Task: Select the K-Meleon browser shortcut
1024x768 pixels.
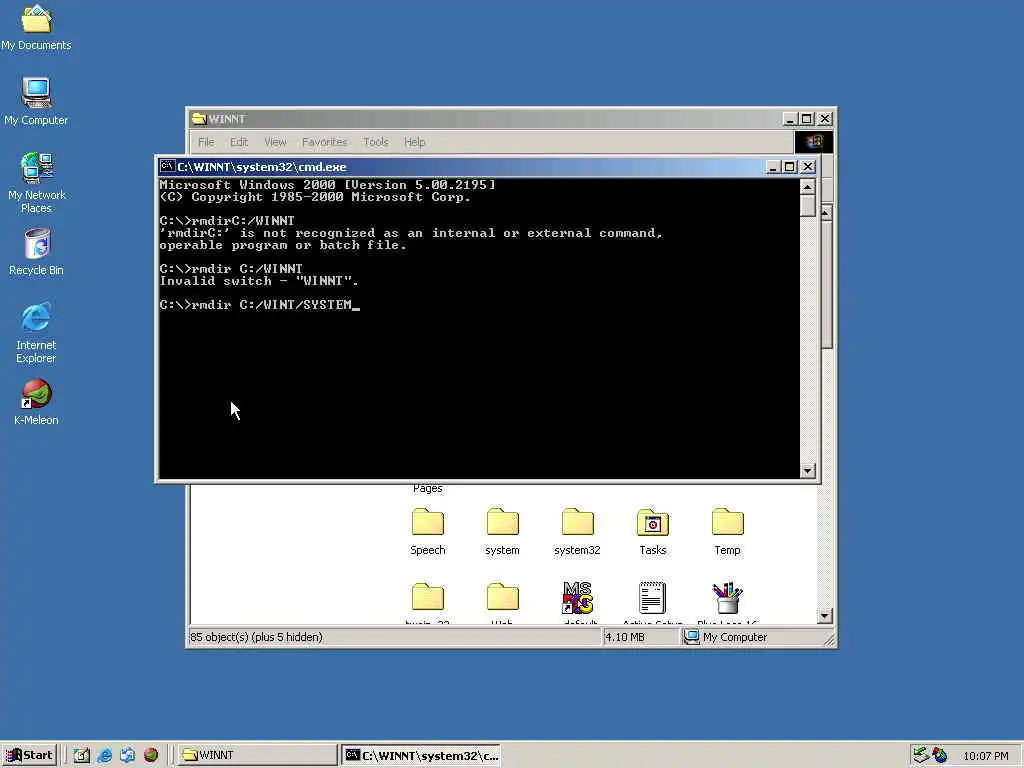Action: [x=36, y=402]
